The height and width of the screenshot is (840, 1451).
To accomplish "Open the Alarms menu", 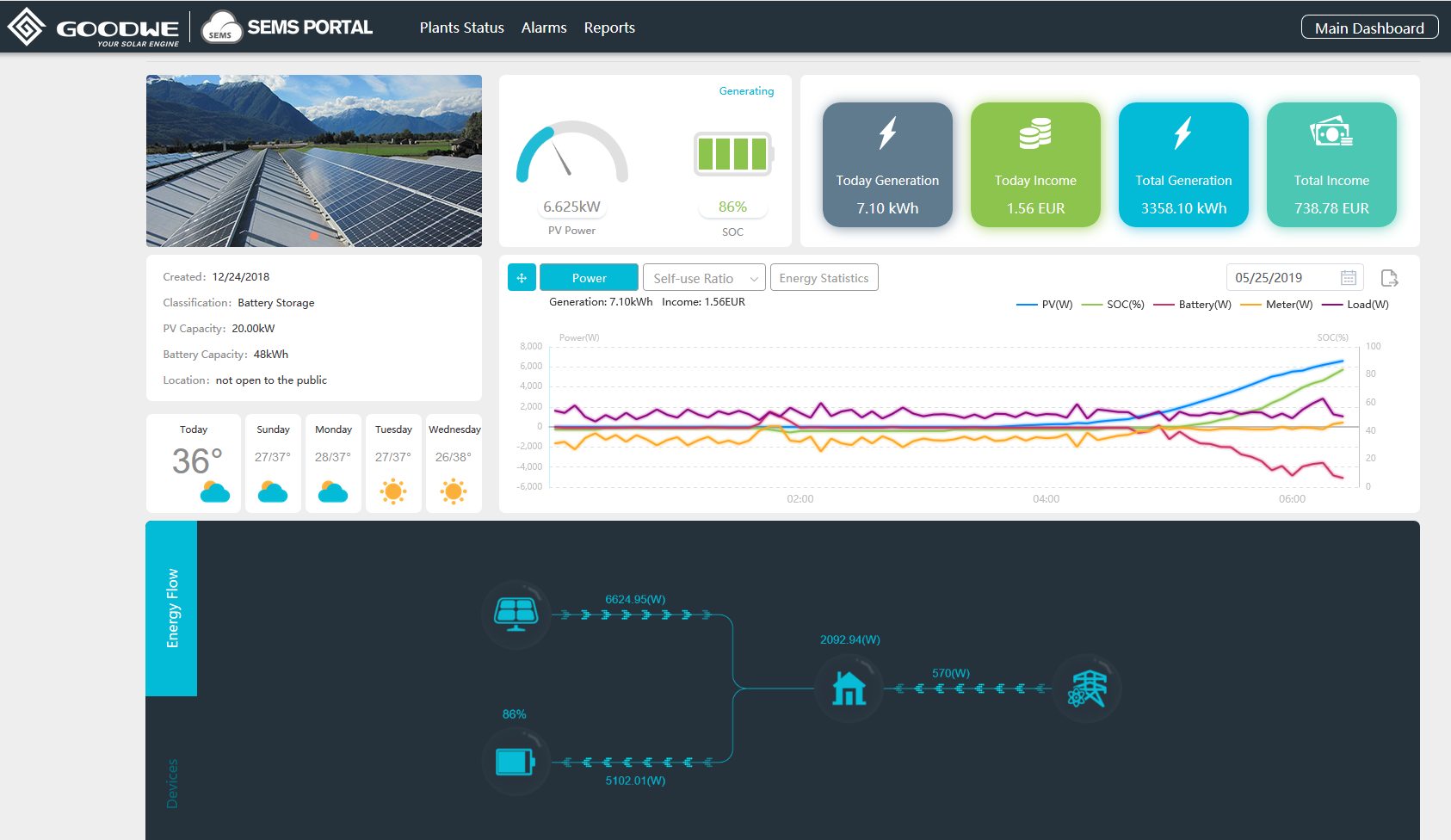I will click(x=544, y=28).
